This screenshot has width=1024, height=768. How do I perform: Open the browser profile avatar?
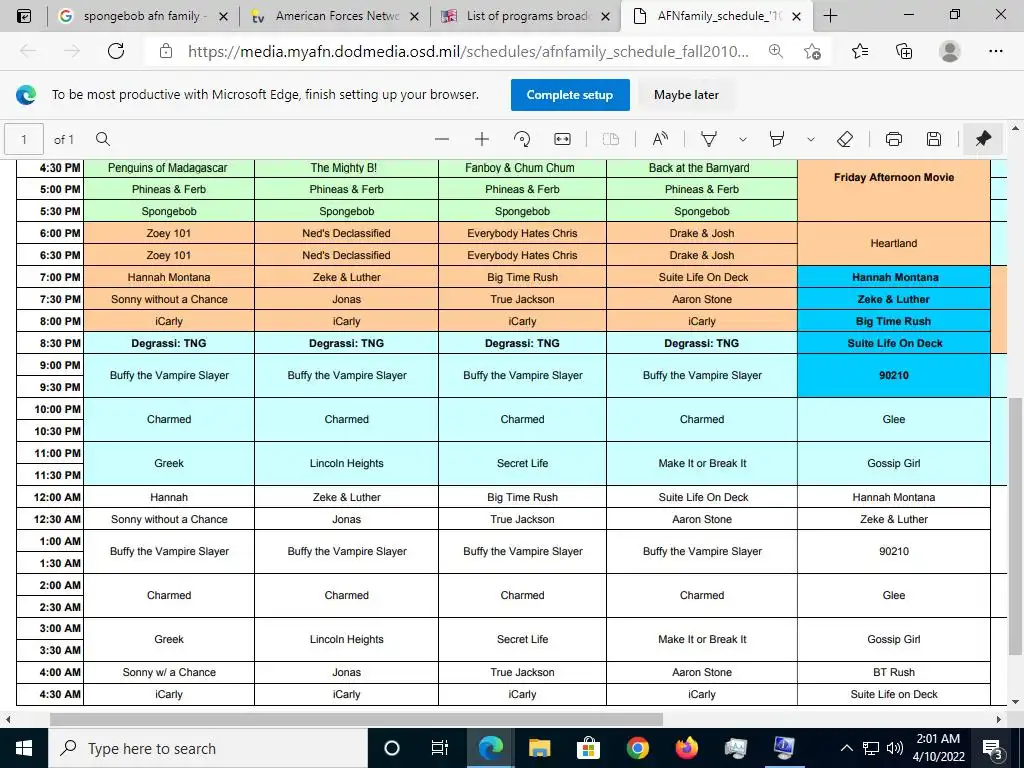coord(950,51)
